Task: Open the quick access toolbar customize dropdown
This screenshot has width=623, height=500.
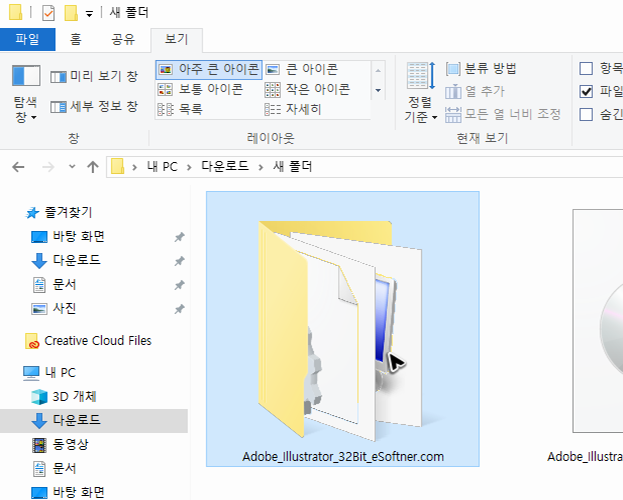Action: 89,14
